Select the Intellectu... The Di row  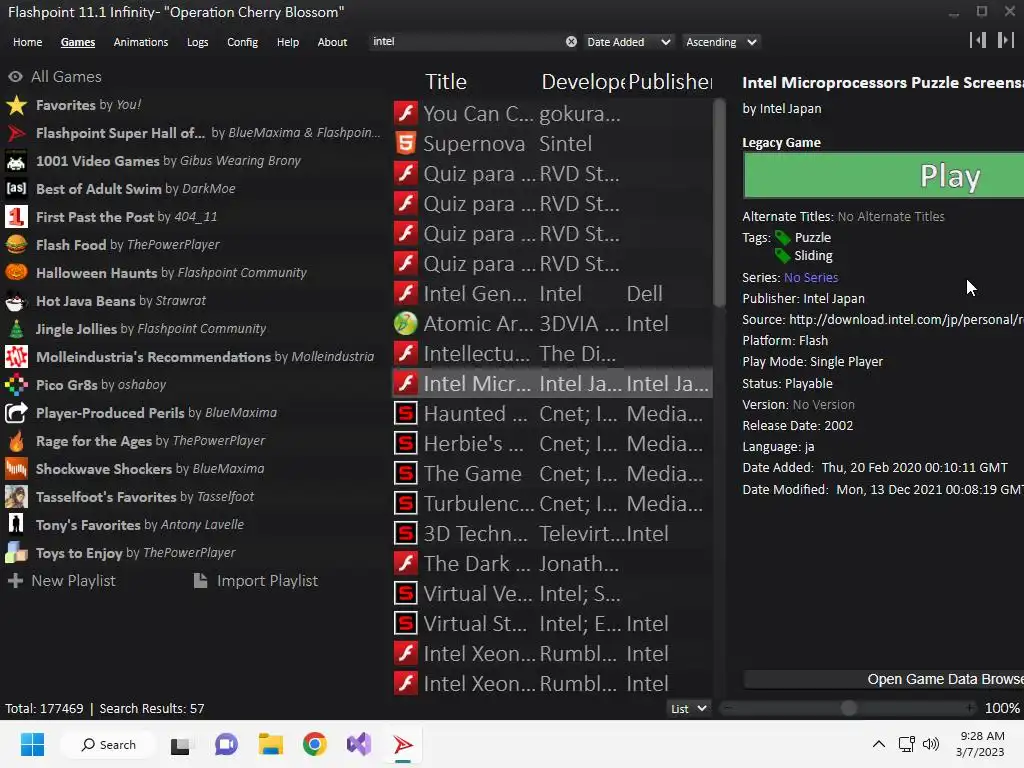click(552, 353)
